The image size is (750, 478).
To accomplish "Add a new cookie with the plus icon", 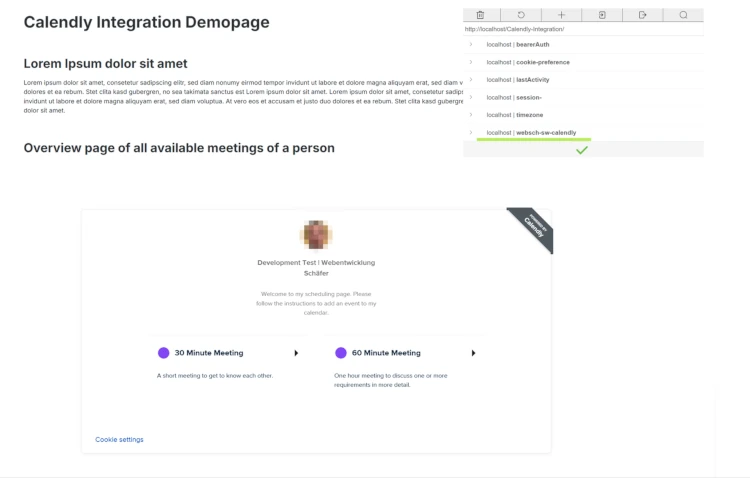I will [x=562, y=15].
